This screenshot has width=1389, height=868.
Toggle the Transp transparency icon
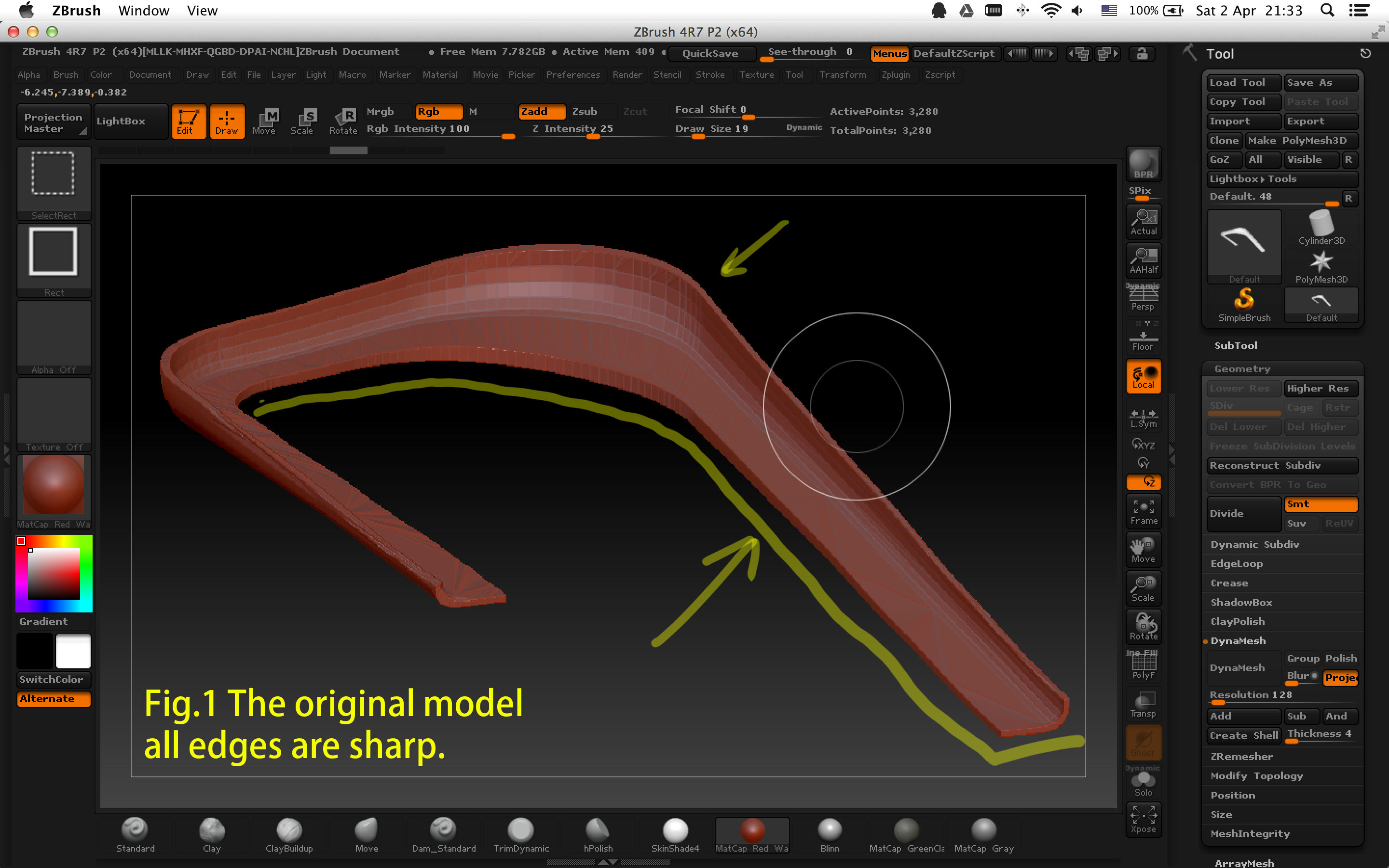click(1144, 704)
